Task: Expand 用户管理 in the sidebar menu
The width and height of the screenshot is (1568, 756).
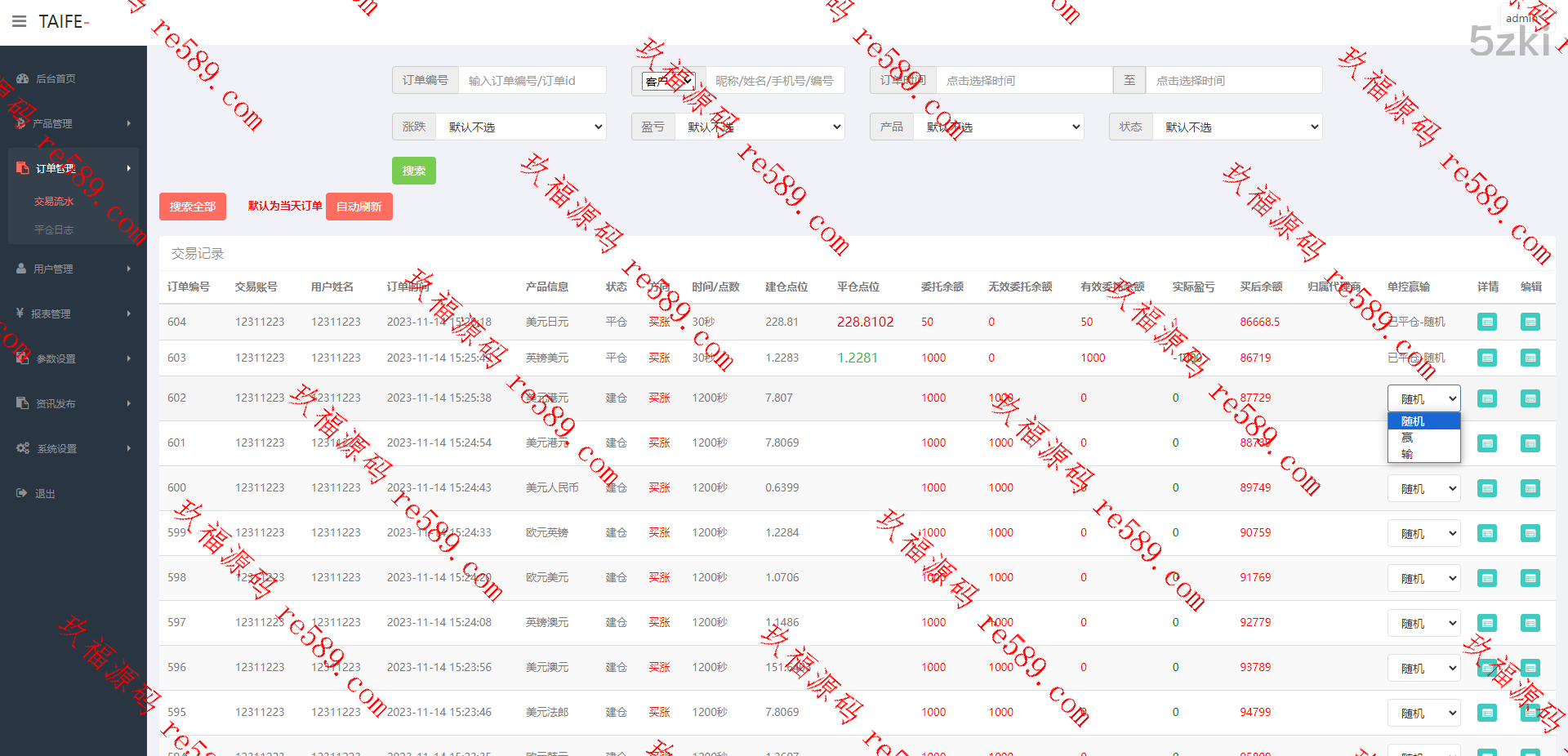Action: [x=72, y=269]
